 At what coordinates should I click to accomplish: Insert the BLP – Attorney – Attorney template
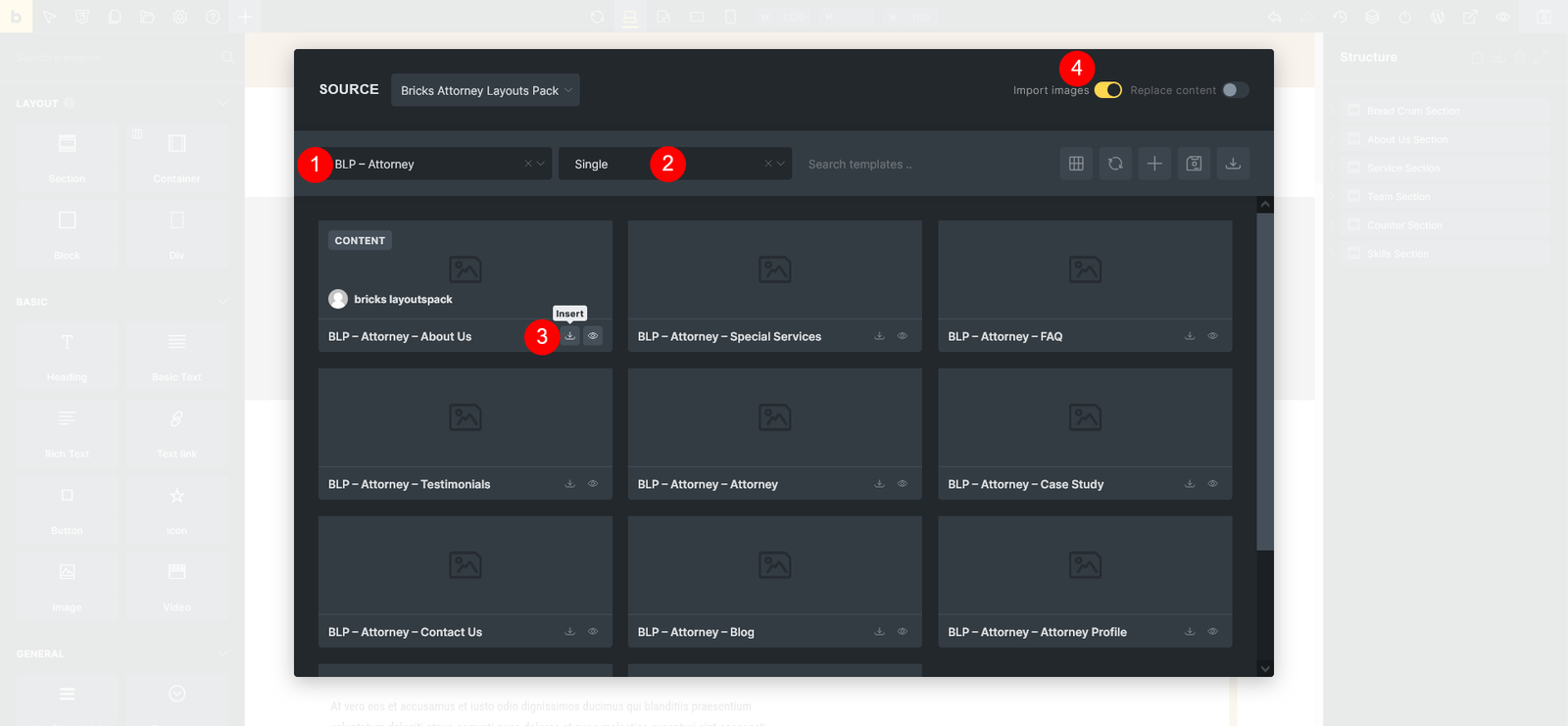pyautogui.click(x=879, y=484)
